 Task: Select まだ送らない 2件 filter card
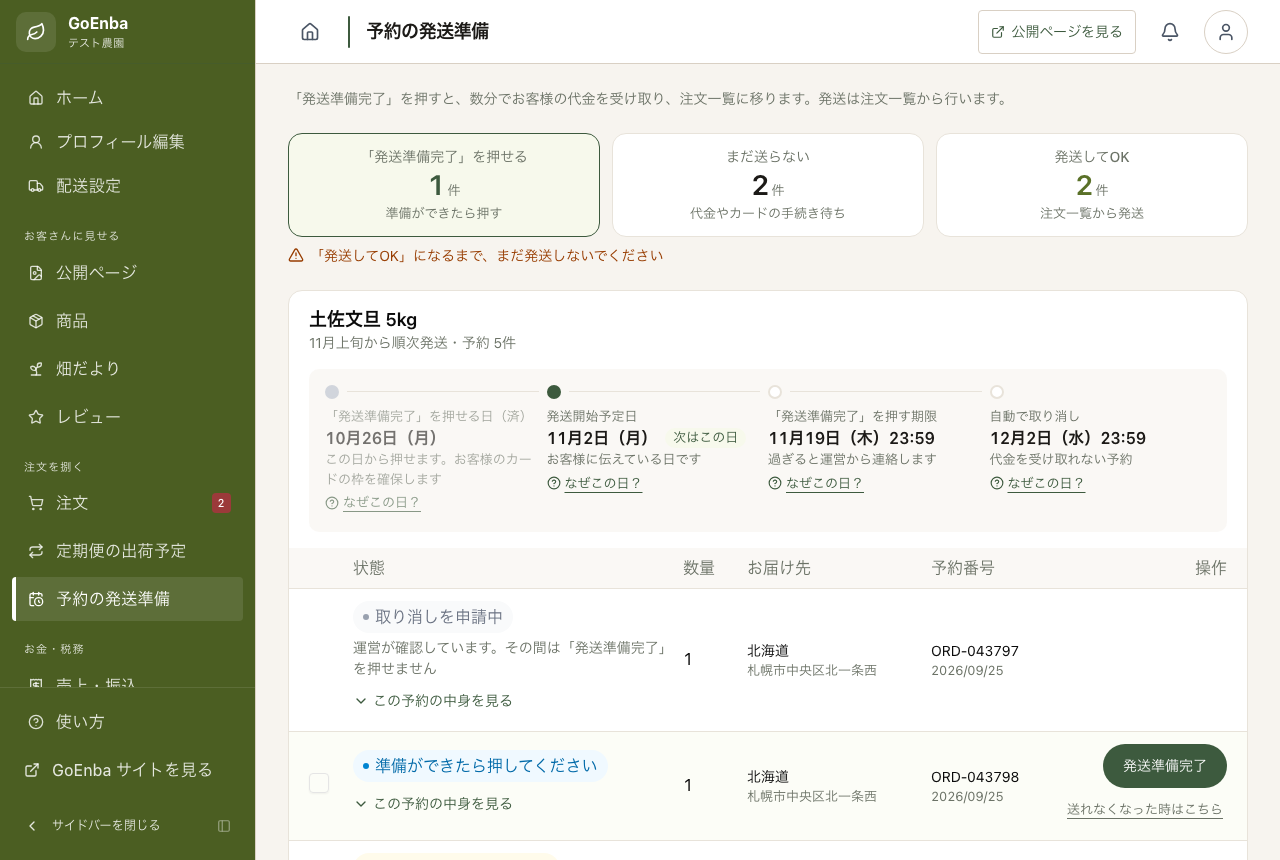(x=768, y=185)
